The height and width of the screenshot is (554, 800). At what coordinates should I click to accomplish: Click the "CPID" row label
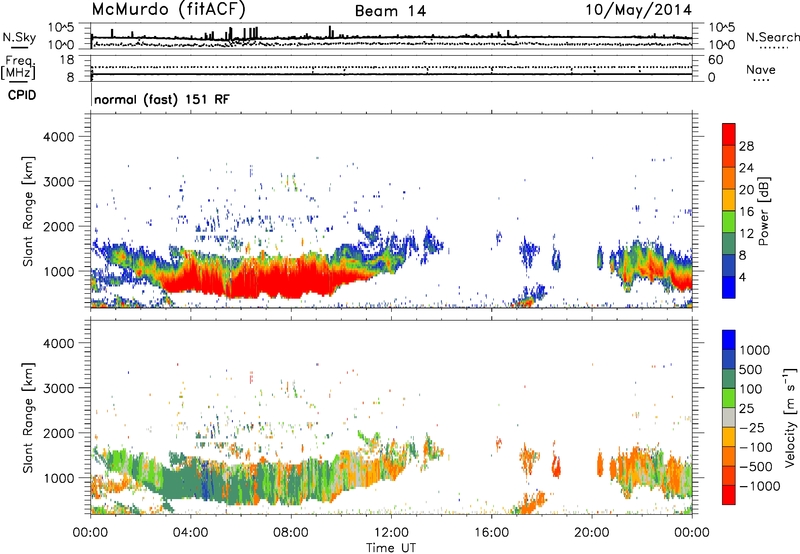(22, 95)
